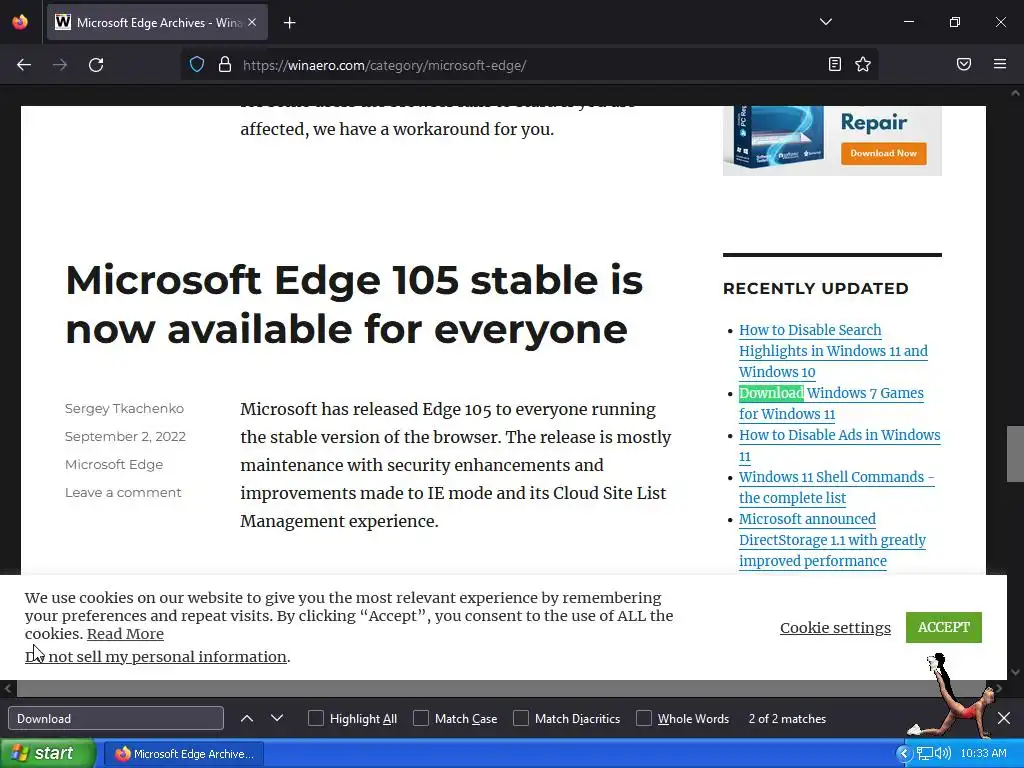Enable Whole Words checkbox
Image resolution: width=1024 pixels, height=768 pixels.
[x=644, y=718]
